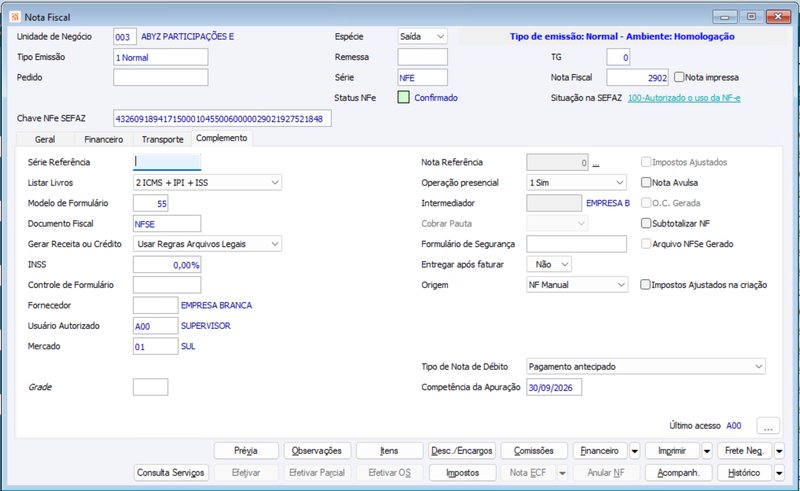
Task: Click the INSS percentage field
Action: (x=167, y=264)
